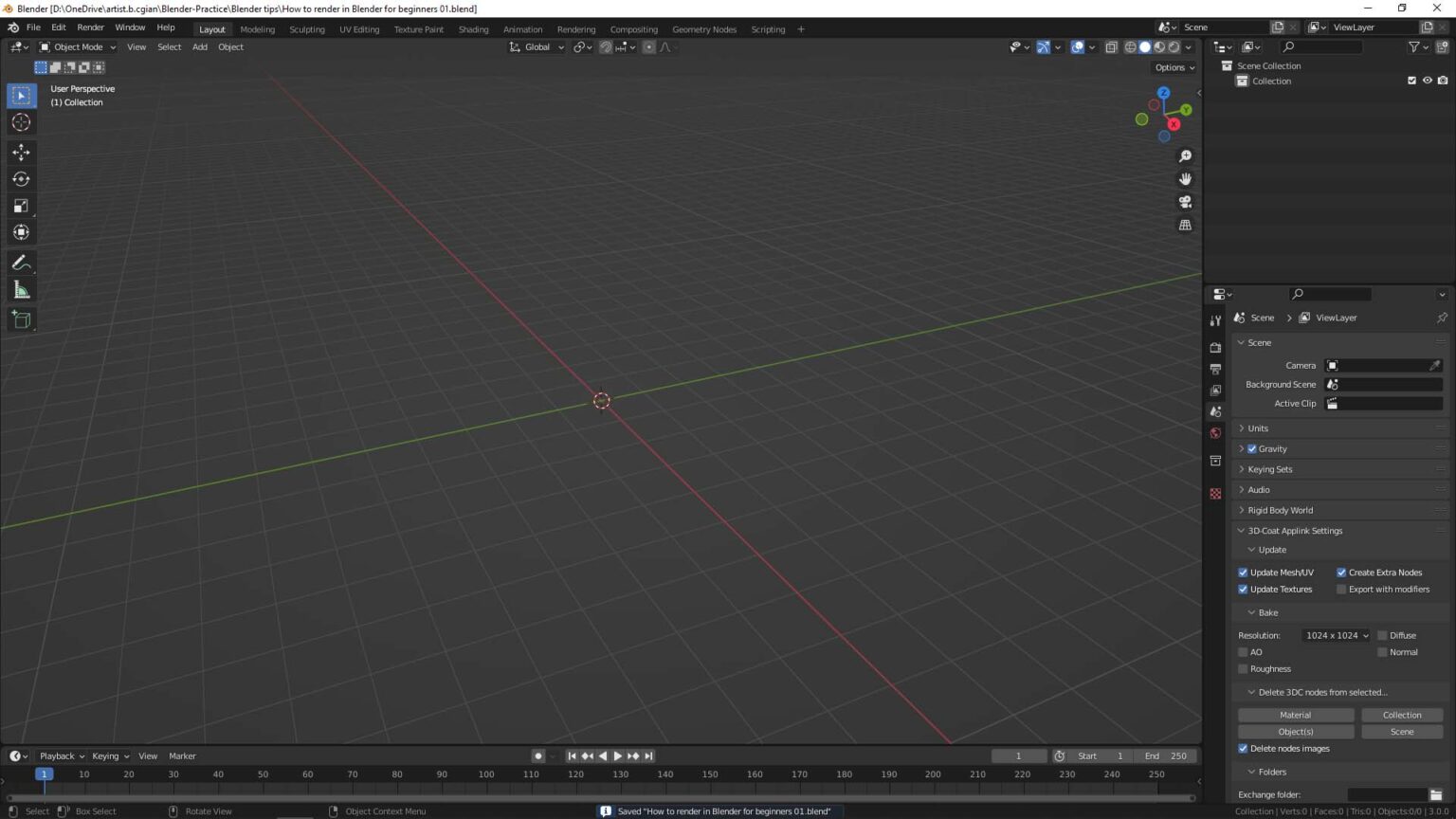1456x819 pixels.
Task: Open the Render menu
Action: 90,28
